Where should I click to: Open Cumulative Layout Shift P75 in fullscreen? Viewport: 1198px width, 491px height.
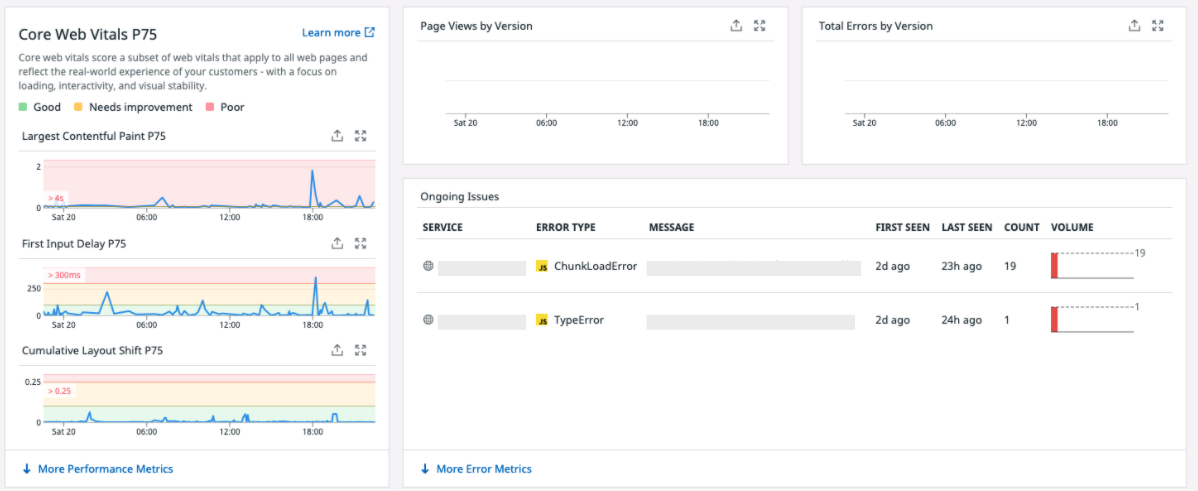click(x=361, y=350)
